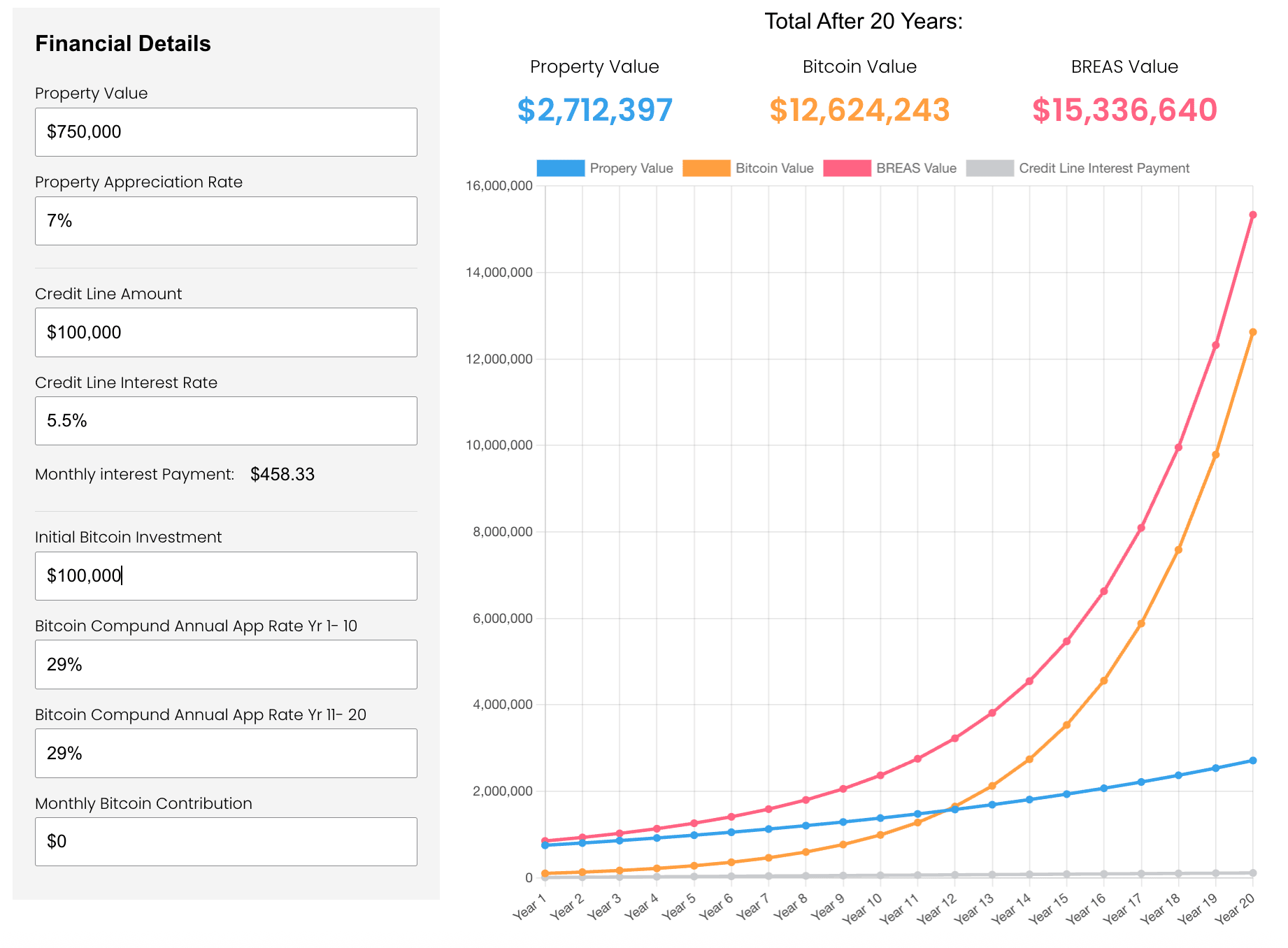Click the Property Value point at Year 20
The image size is (1288, 948).
pyautogui.click(x=1252, y=761)
